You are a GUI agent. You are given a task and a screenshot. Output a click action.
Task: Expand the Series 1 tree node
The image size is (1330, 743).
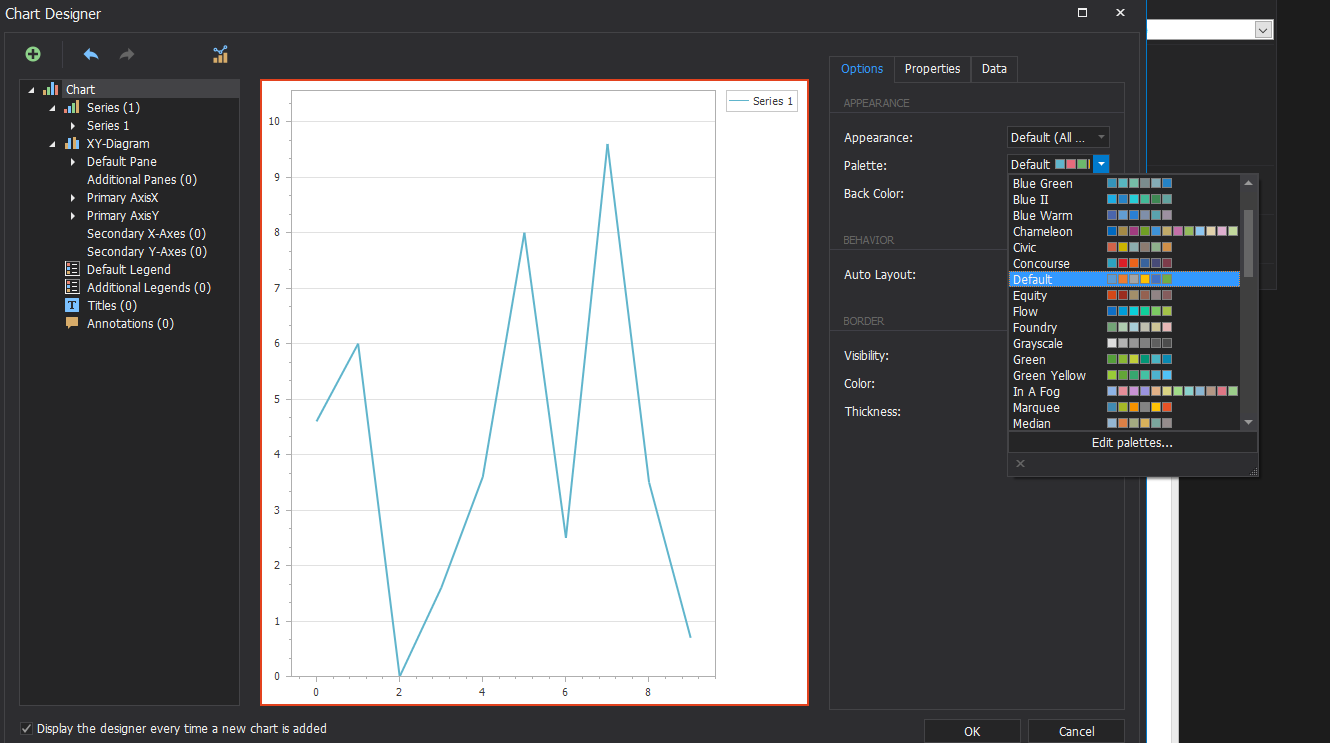coord(73,126)
